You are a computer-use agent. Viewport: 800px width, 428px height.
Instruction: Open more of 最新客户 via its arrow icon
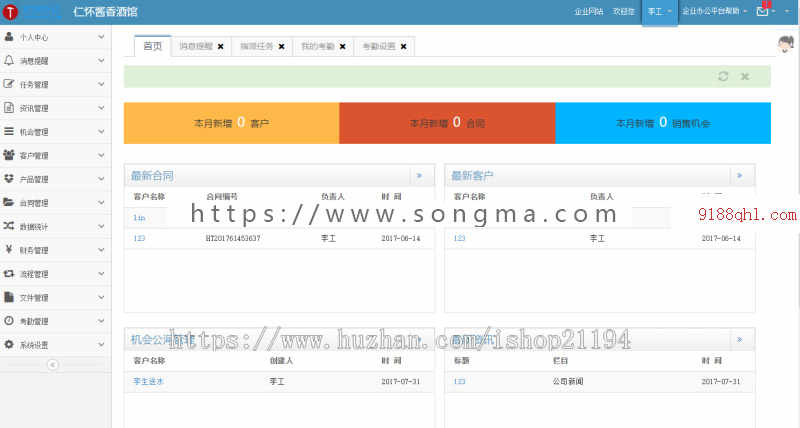[x=740, y=175]
